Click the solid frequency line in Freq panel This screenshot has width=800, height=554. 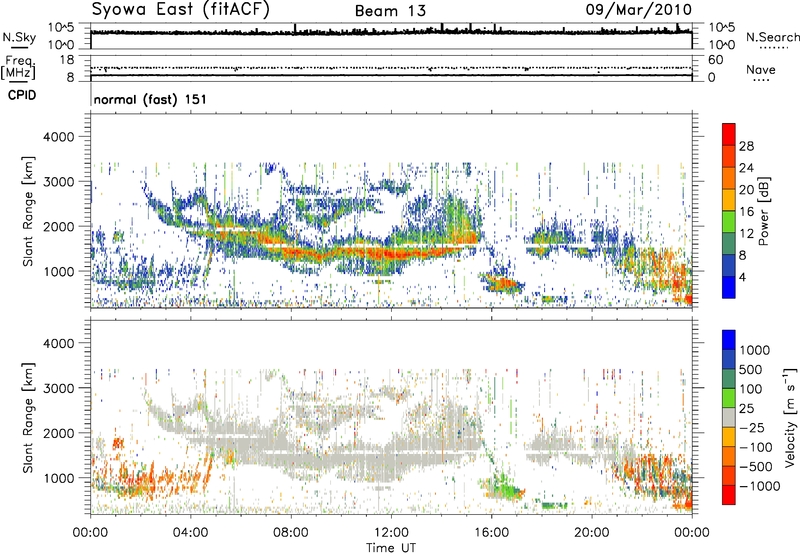[x=391, y=75]
